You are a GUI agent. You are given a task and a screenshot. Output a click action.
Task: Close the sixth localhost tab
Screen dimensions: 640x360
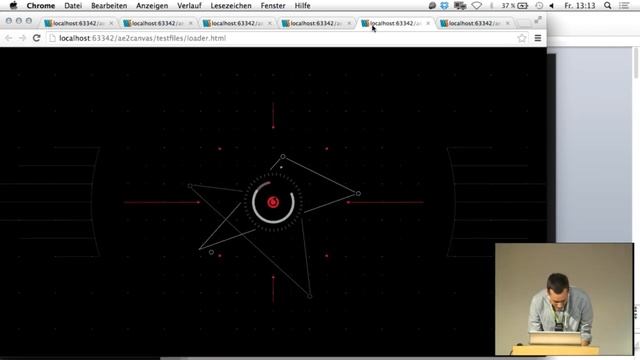pos(507,23)
